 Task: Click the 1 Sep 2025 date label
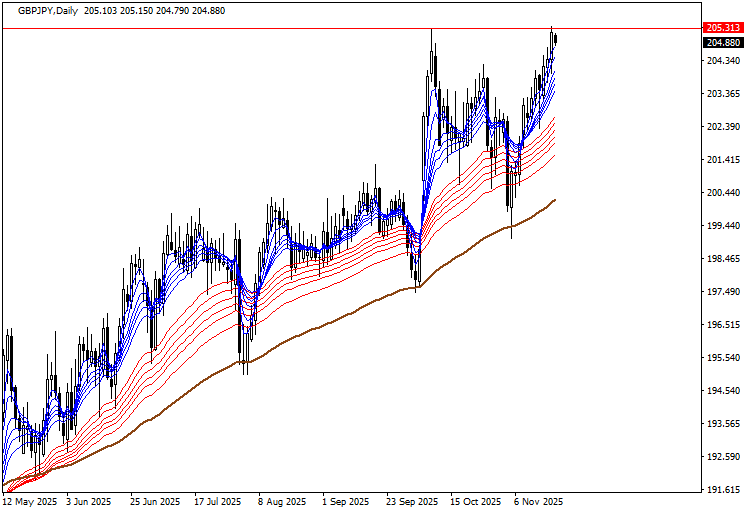[x=347, y=500]
